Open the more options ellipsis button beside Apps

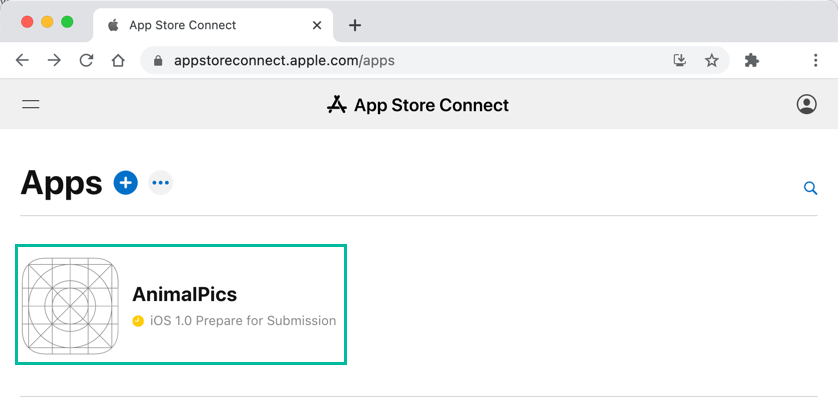click(x=160, y=183)
